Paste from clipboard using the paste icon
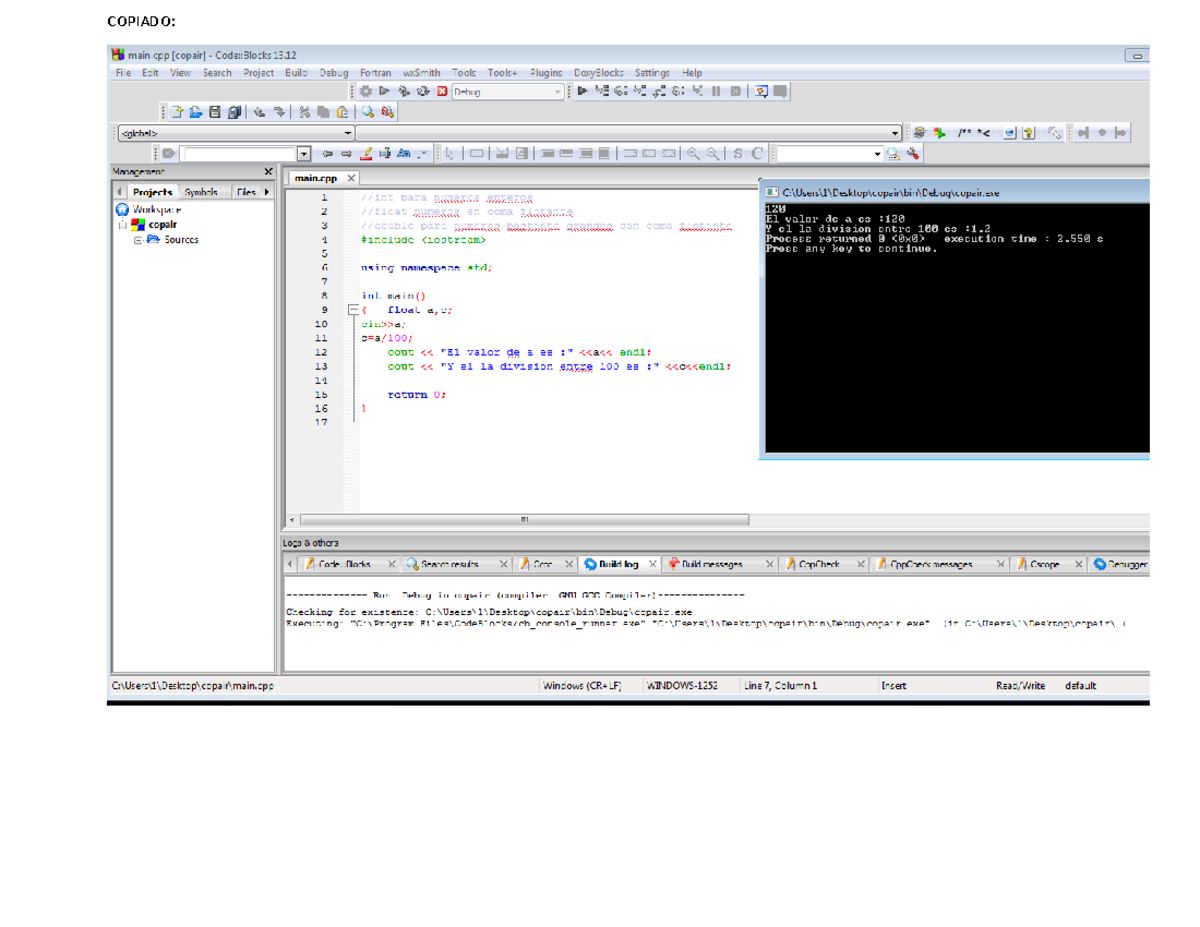 (x=342, y=111)
